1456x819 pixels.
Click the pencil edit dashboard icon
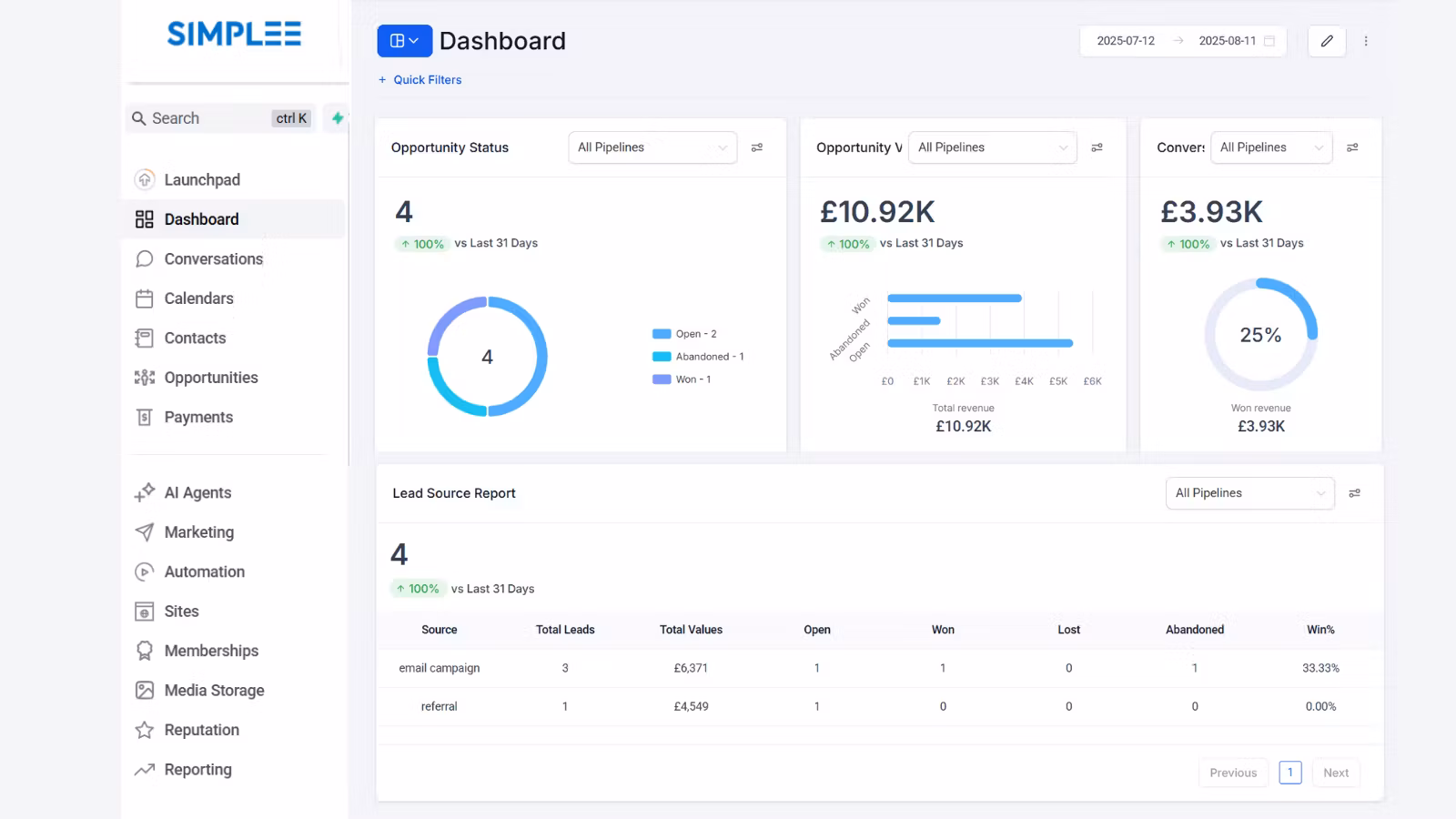1326,41
